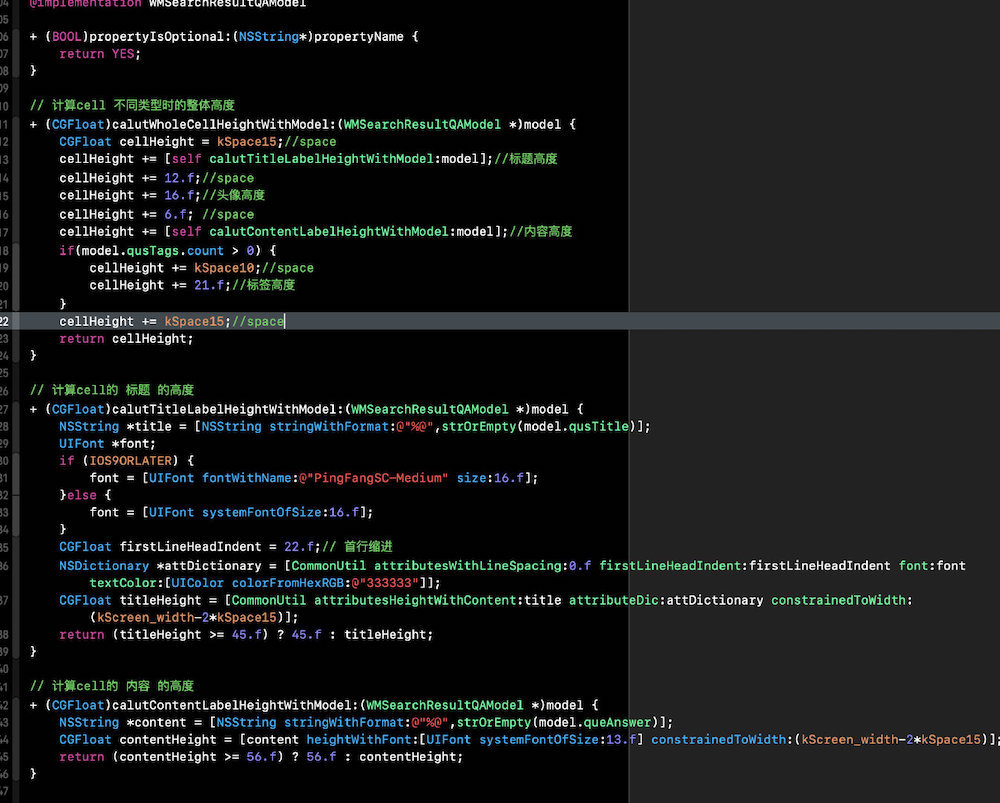Click the qusTitle property
Image resolution: width=1000 pixels, height=803 pixels.
(599, 427)
